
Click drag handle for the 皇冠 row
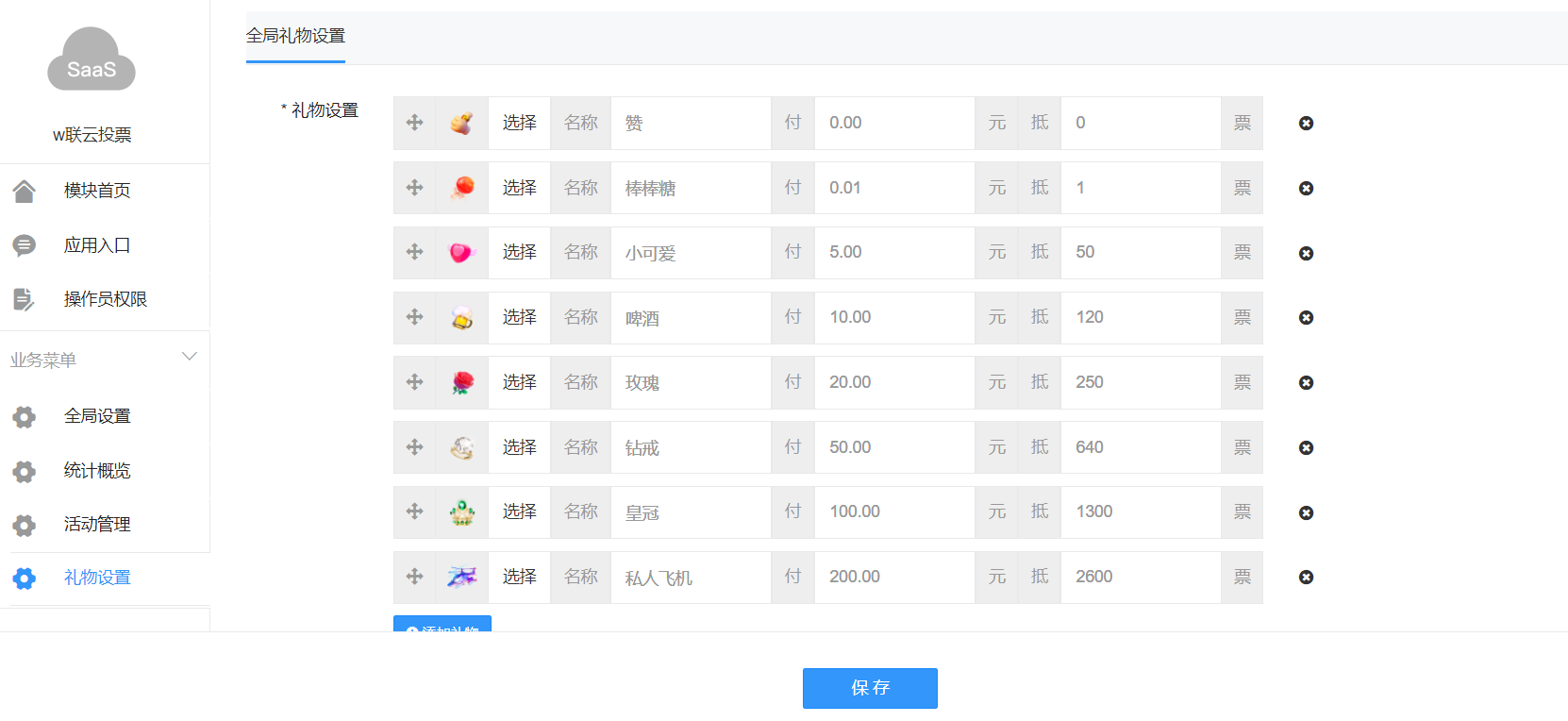pos(415,511)
